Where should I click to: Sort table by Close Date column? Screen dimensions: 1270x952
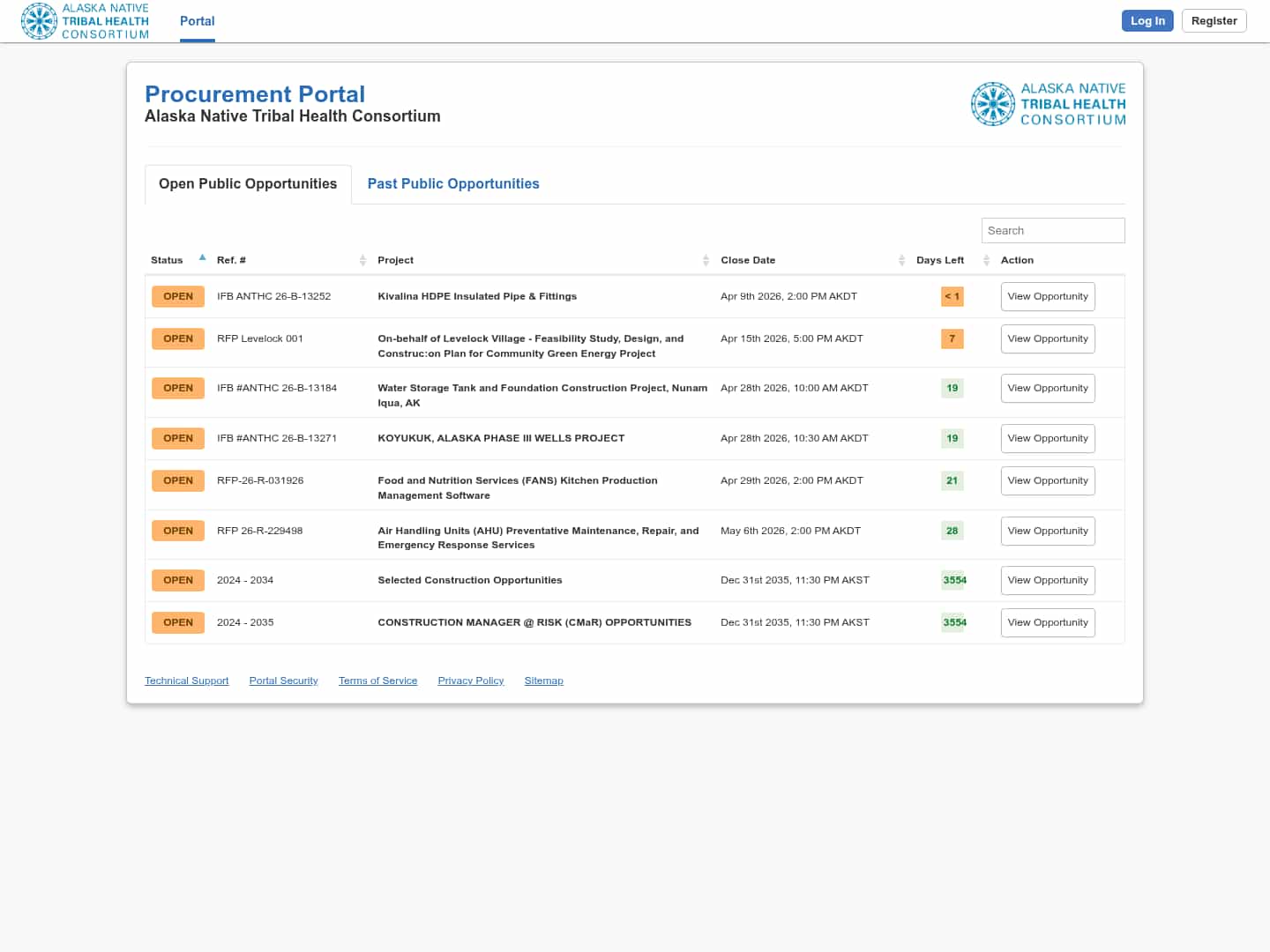point(901,260)
